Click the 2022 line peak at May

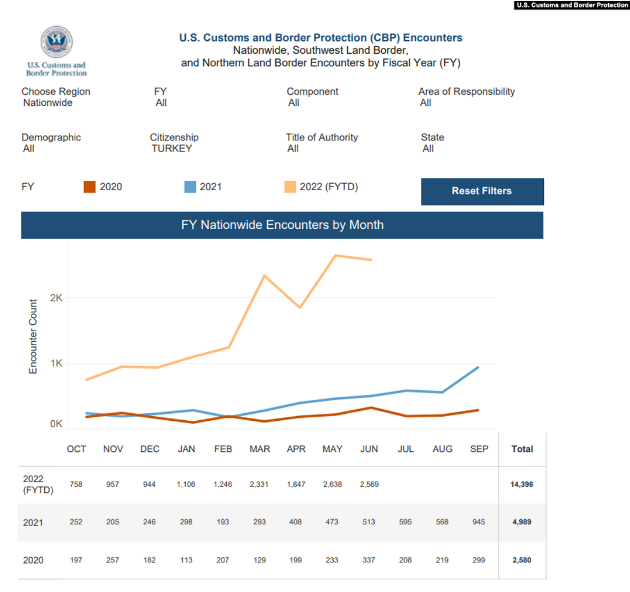[x=335, y=256]
